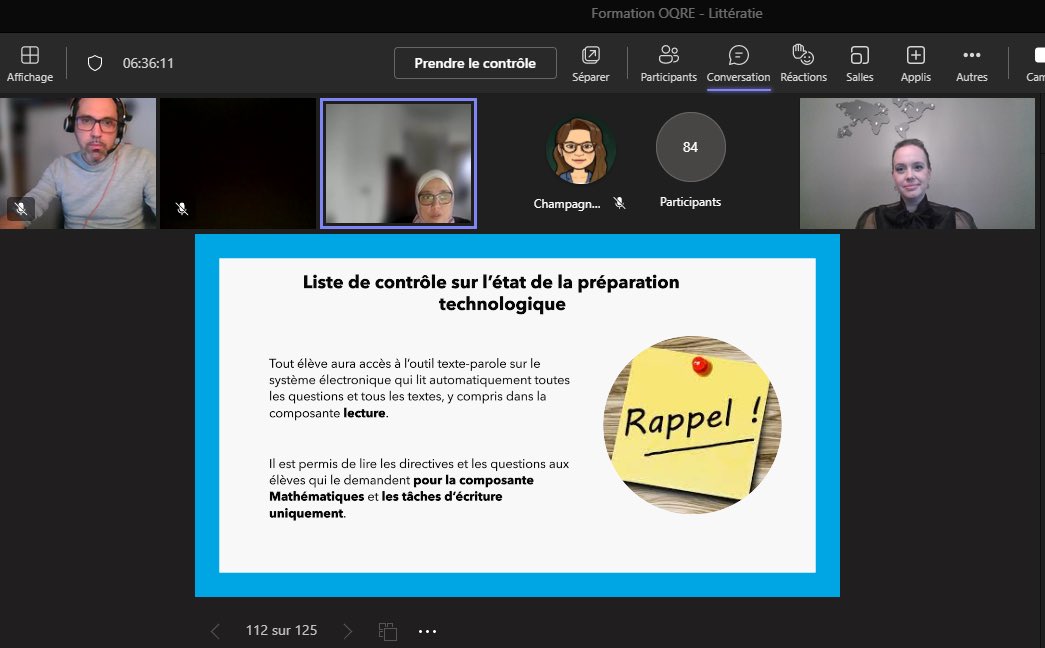Select the black video tile
The width and height of the screenshot is (1045, 648).
click(x=238, y=163)
